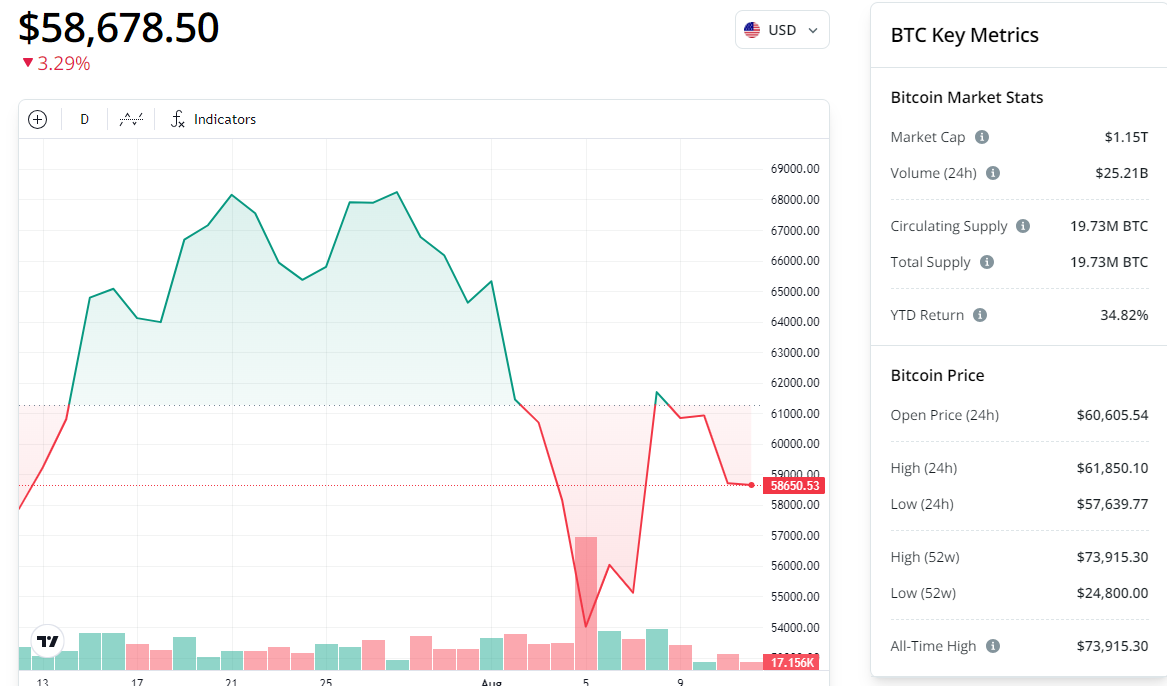This screenshot has height=686, width=1167.
Task: Click the 17.156K volume label
Action: pyautogui.click(x=794, y=662)
